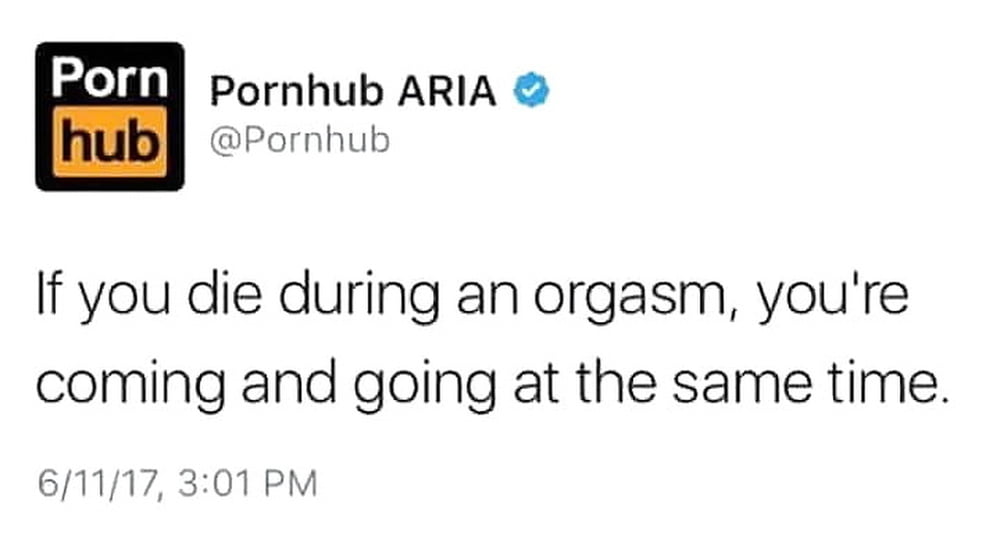Click the word "going" in the tweet
The height and width of the screenshot is (543, 1000).
tap(424, 387)
